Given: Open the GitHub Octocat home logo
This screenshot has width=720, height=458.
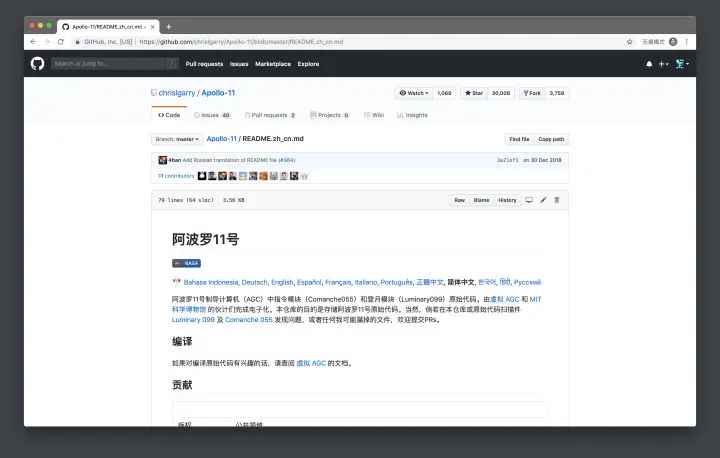Looking at the screenshot, I should click(38, 63).
